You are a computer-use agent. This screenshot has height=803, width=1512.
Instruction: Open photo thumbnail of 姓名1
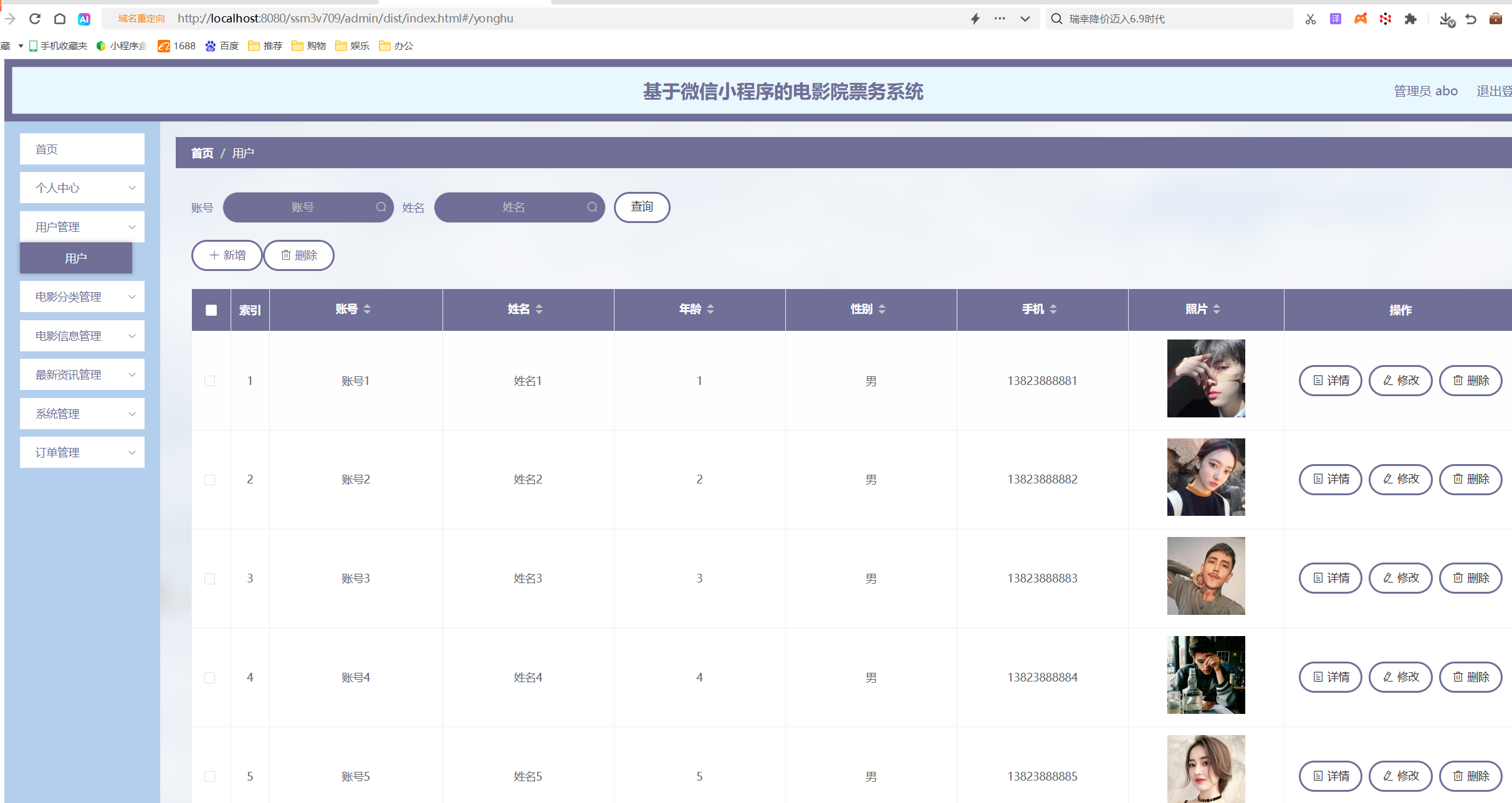[1206, 378]
